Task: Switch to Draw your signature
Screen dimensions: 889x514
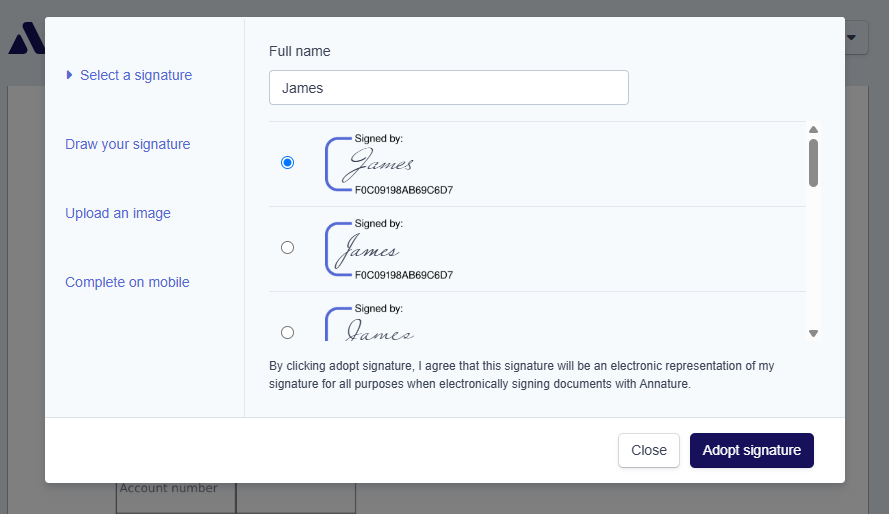Action: pos(128,144)
